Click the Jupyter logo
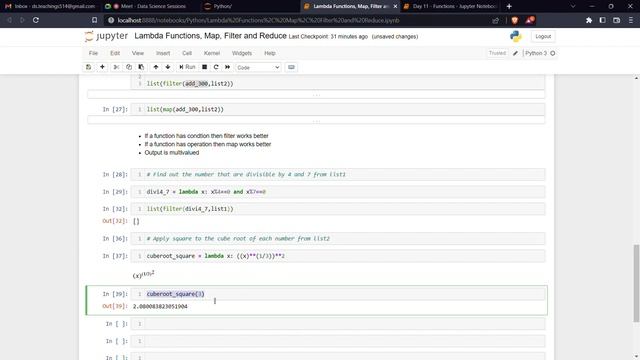 pos(107,36)
